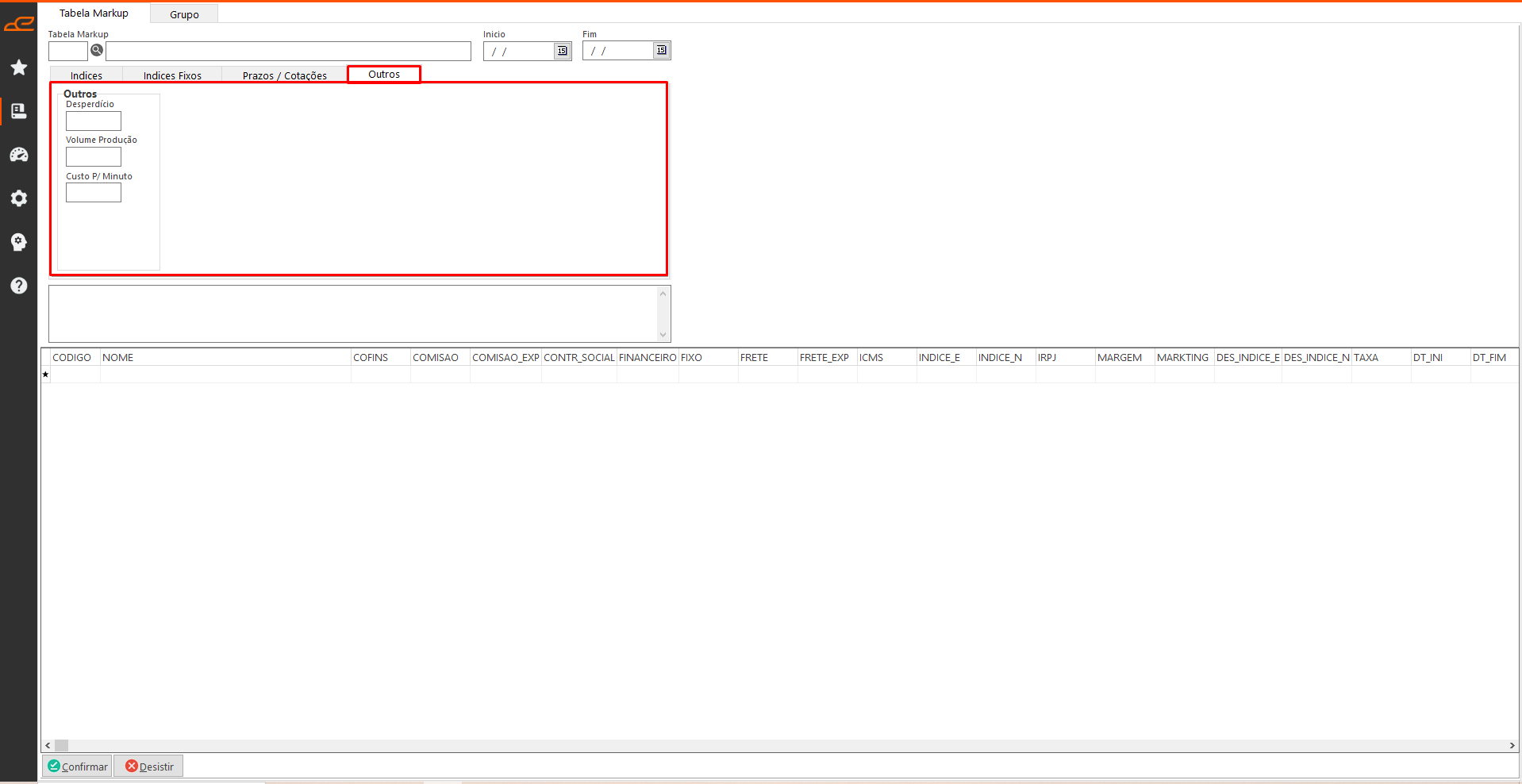This screenshot has width=1522, height=784.
Task: Click the orange application logo icon
Action: tap(19, 24)
